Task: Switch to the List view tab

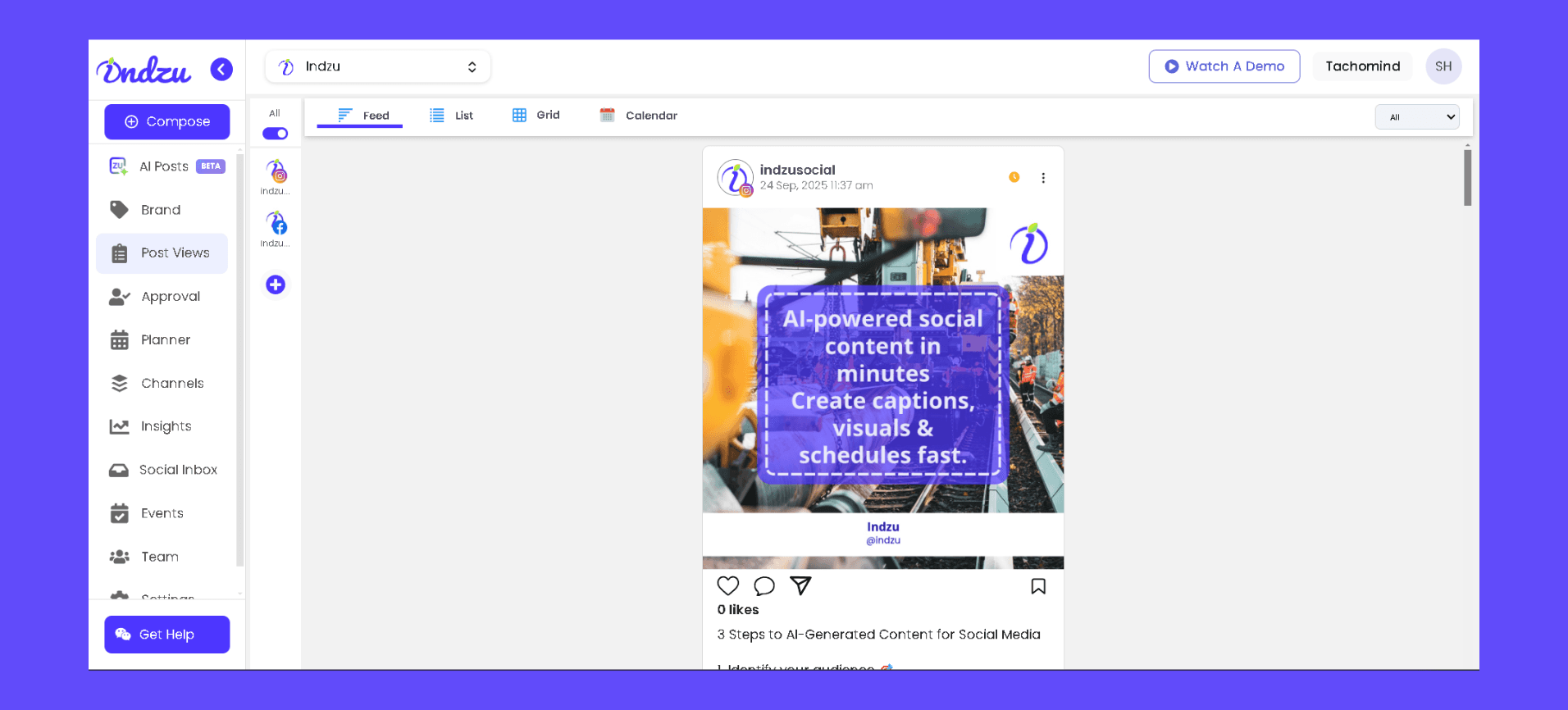Action: pyautogui.click(x=451, y=116)
